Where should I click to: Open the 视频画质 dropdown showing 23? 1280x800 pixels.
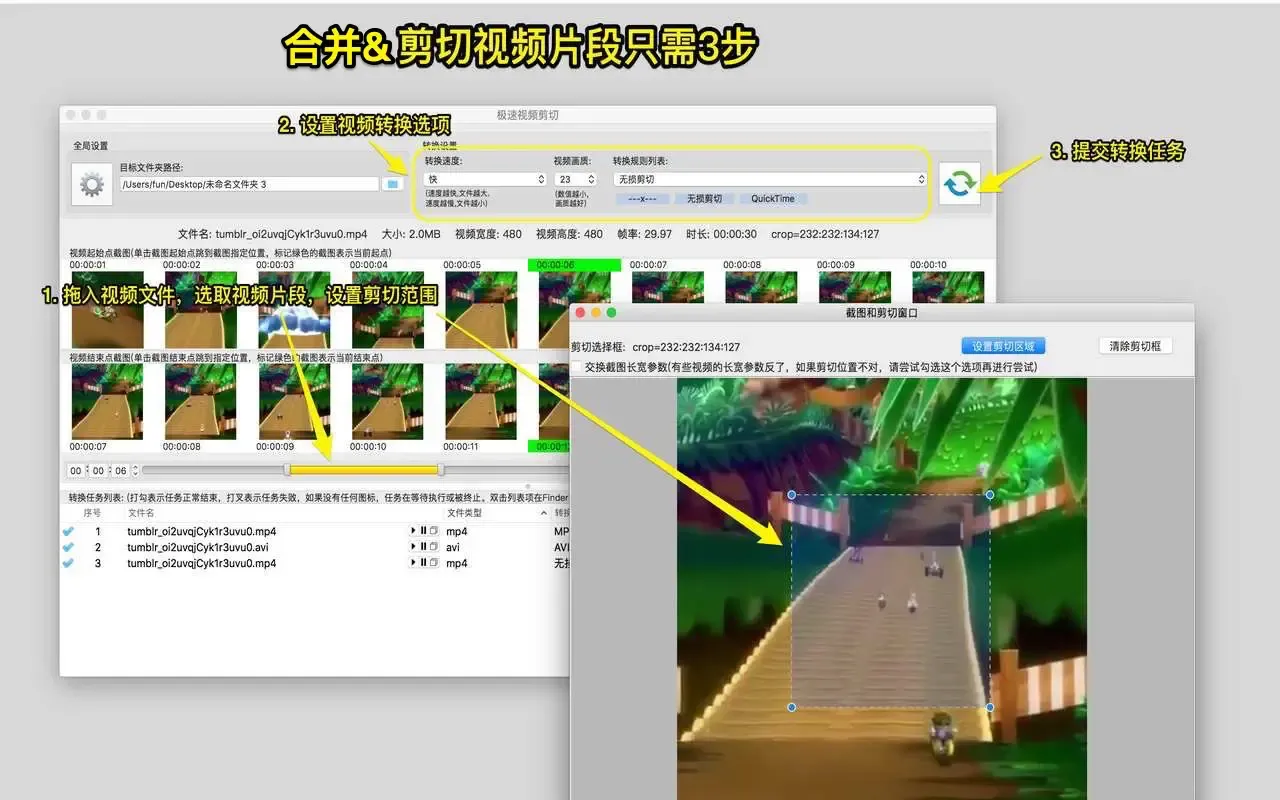[x=575, y=179]
